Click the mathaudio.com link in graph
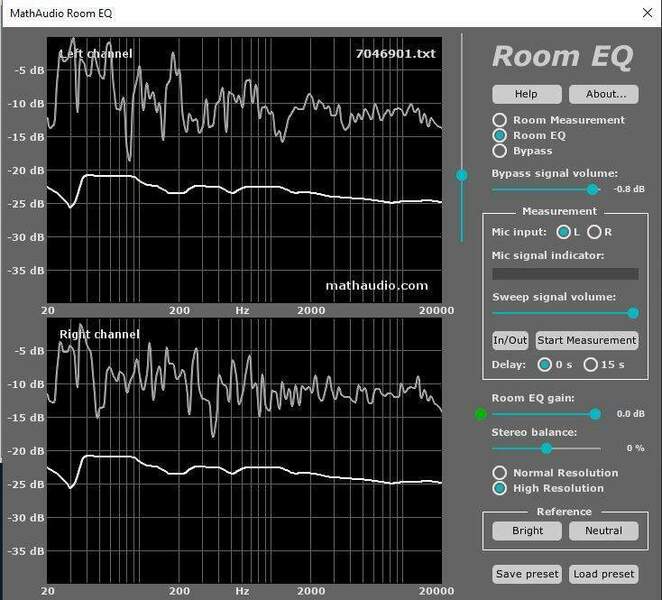This screenshot has width=662, height=600. tap(377, 286)
